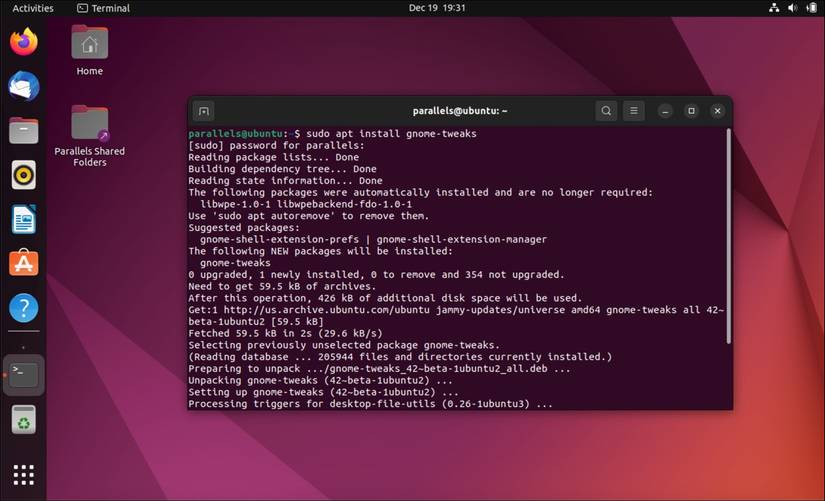Image resolution: width=825 pixels, height=501 pixels.
Task: Select the Terminal icon in the dock
Action: pos(24,375)
